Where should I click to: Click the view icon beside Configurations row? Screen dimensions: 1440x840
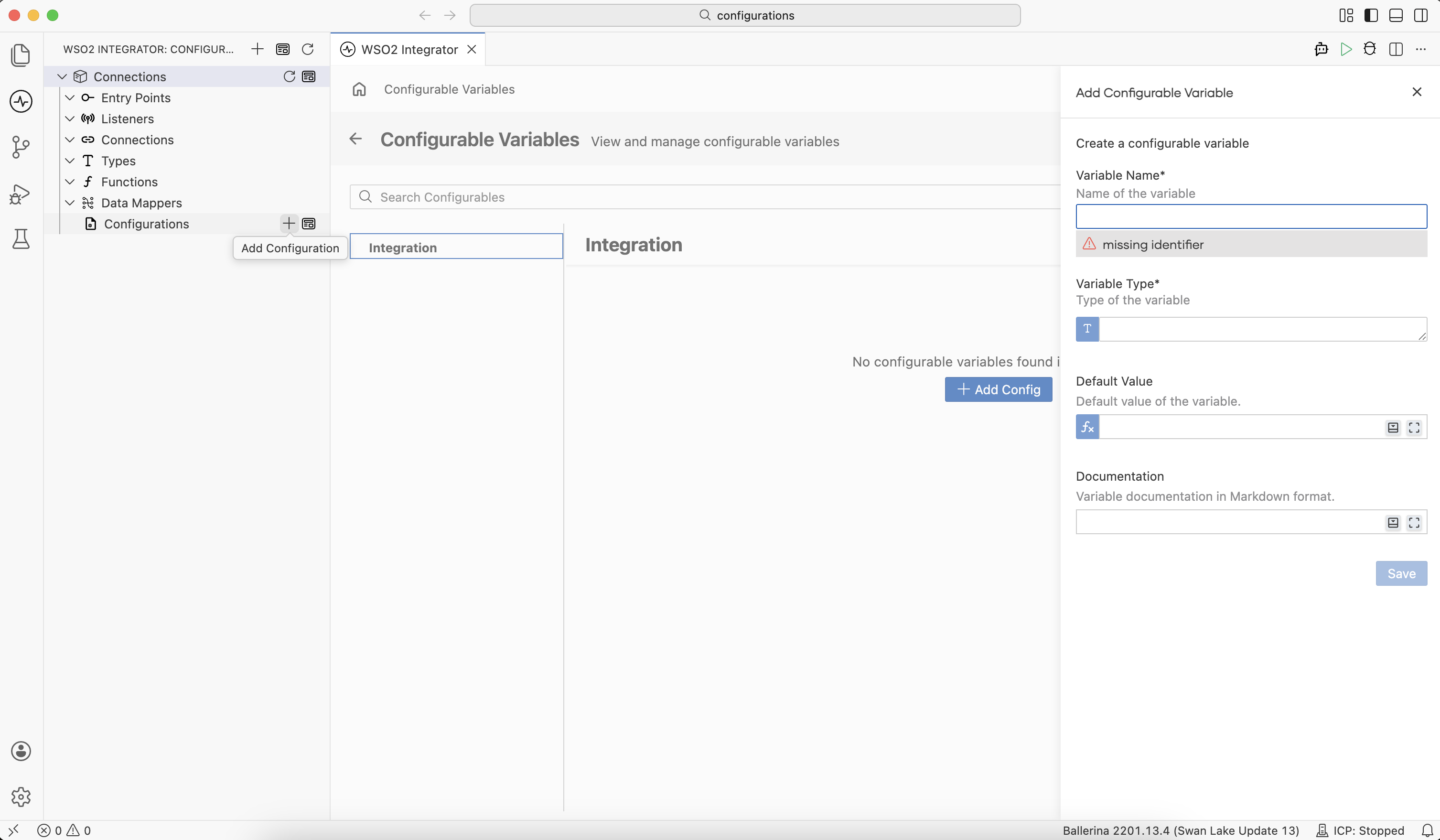309,224
